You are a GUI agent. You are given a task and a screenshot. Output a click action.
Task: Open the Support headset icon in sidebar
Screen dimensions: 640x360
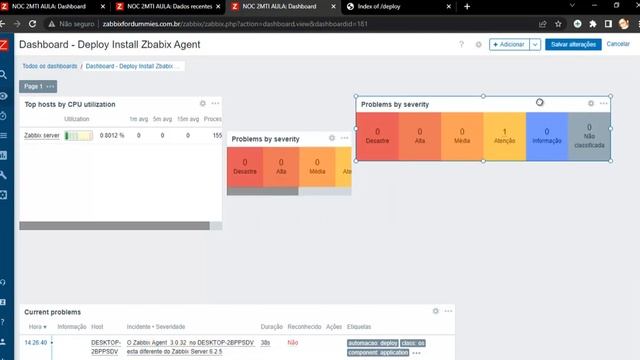tap(3, 282)
